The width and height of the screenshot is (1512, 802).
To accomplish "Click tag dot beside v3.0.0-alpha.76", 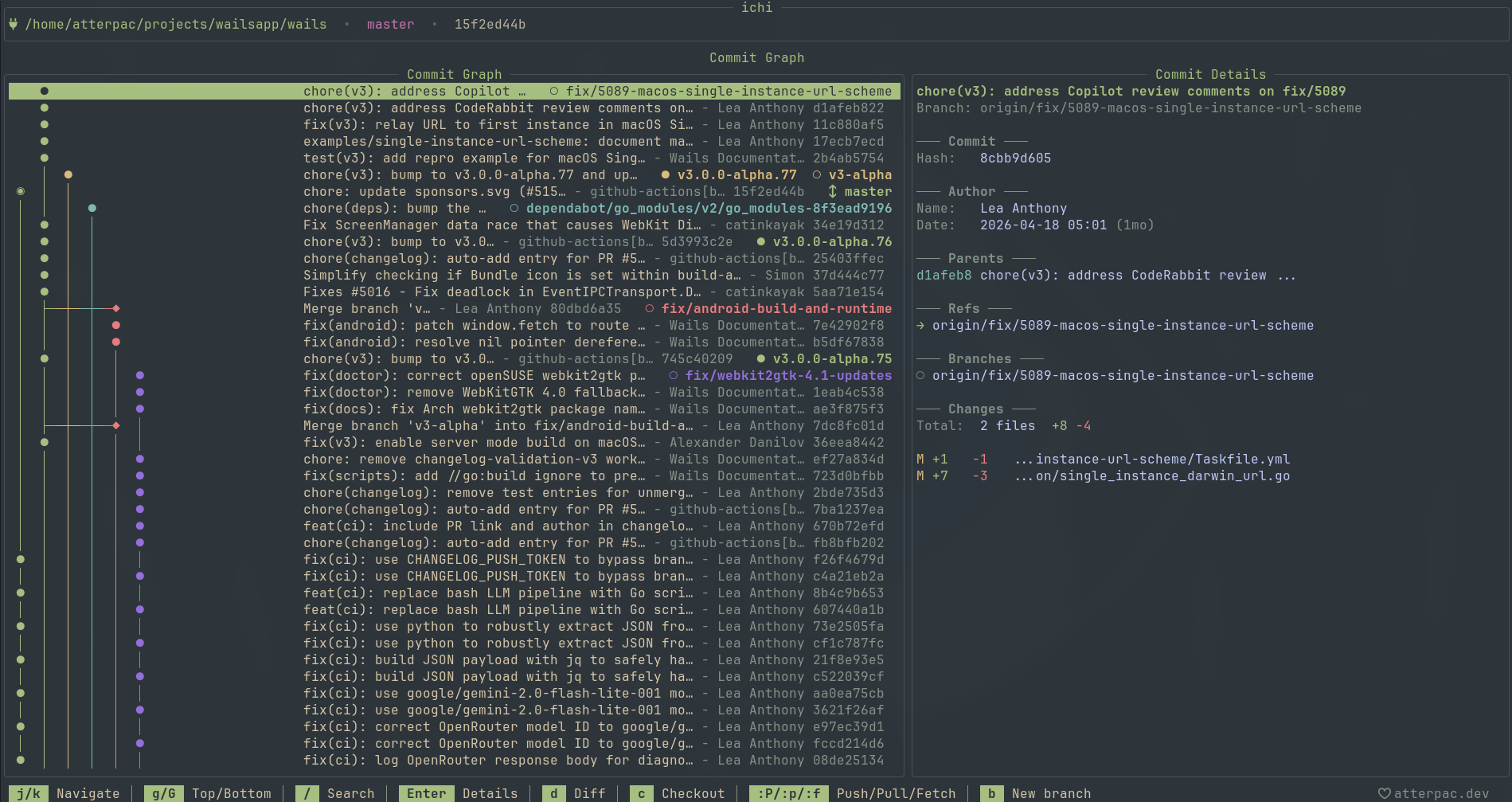I will point(761,241).
